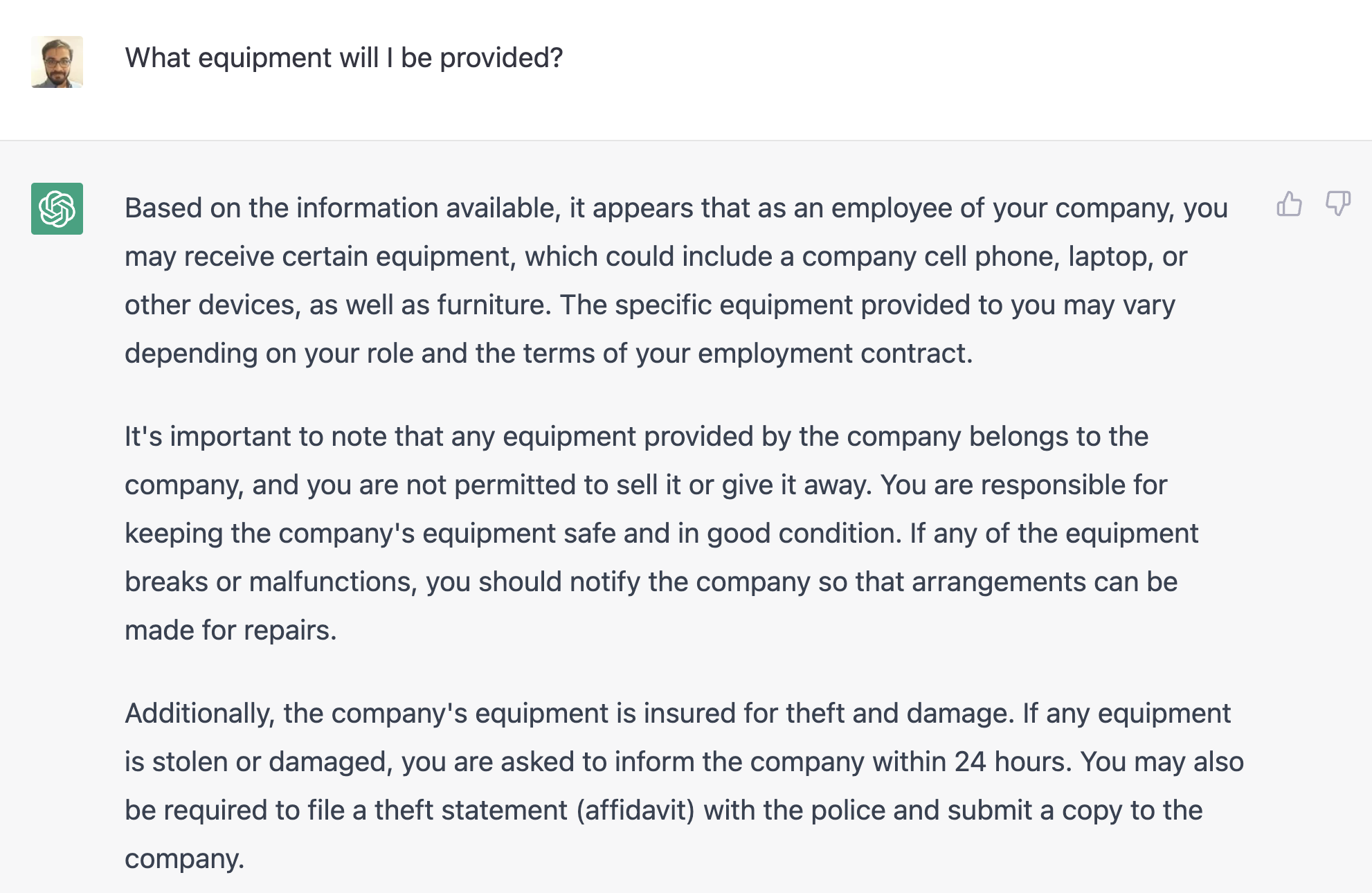The width and height of the screenshot is (1372, 893).
Task: Click the thumbs up icon on the response
Action: 1289,204
